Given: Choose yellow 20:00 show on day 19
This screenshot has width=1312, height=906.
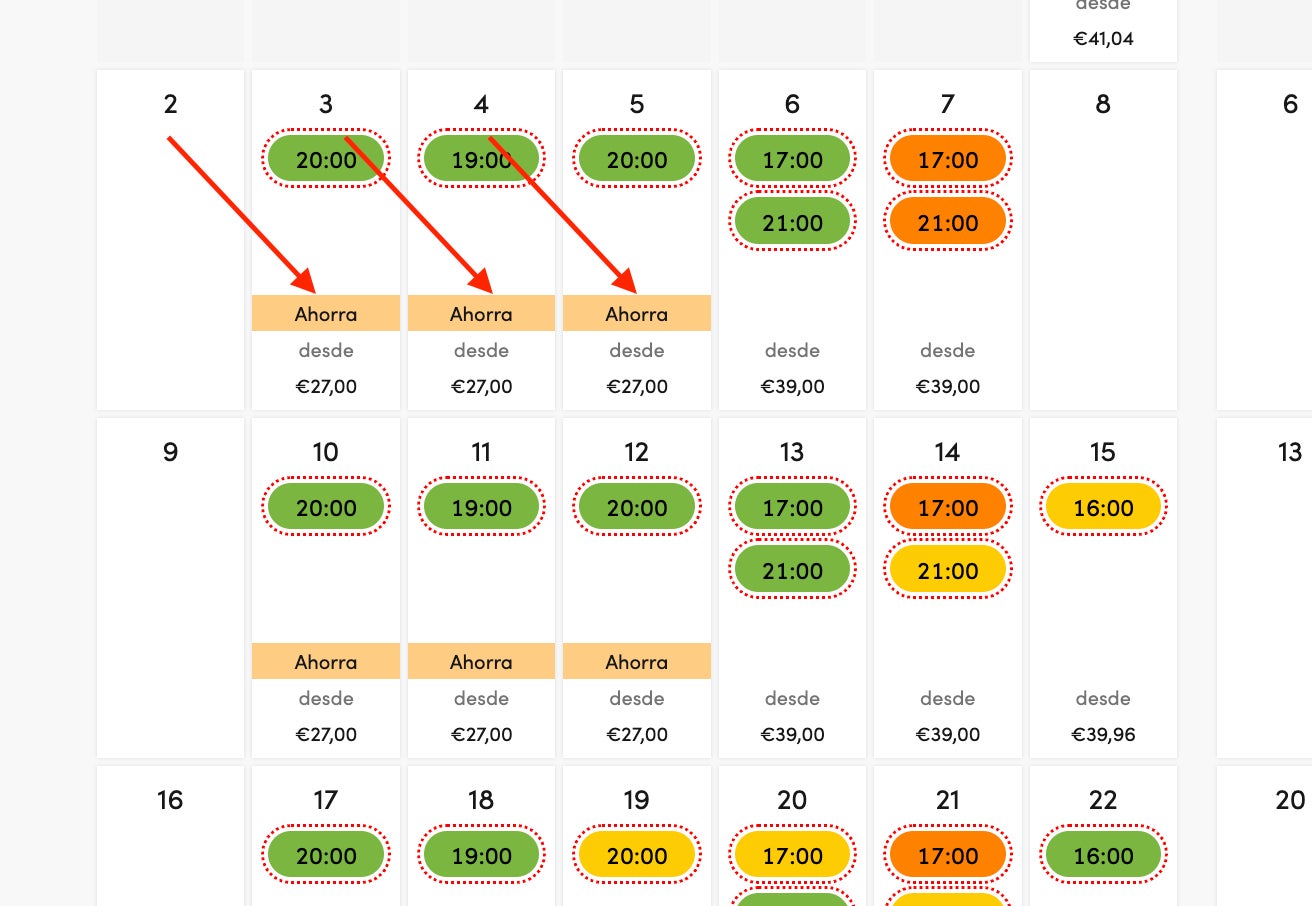Looking at the screenshot, I should point(637,855).
